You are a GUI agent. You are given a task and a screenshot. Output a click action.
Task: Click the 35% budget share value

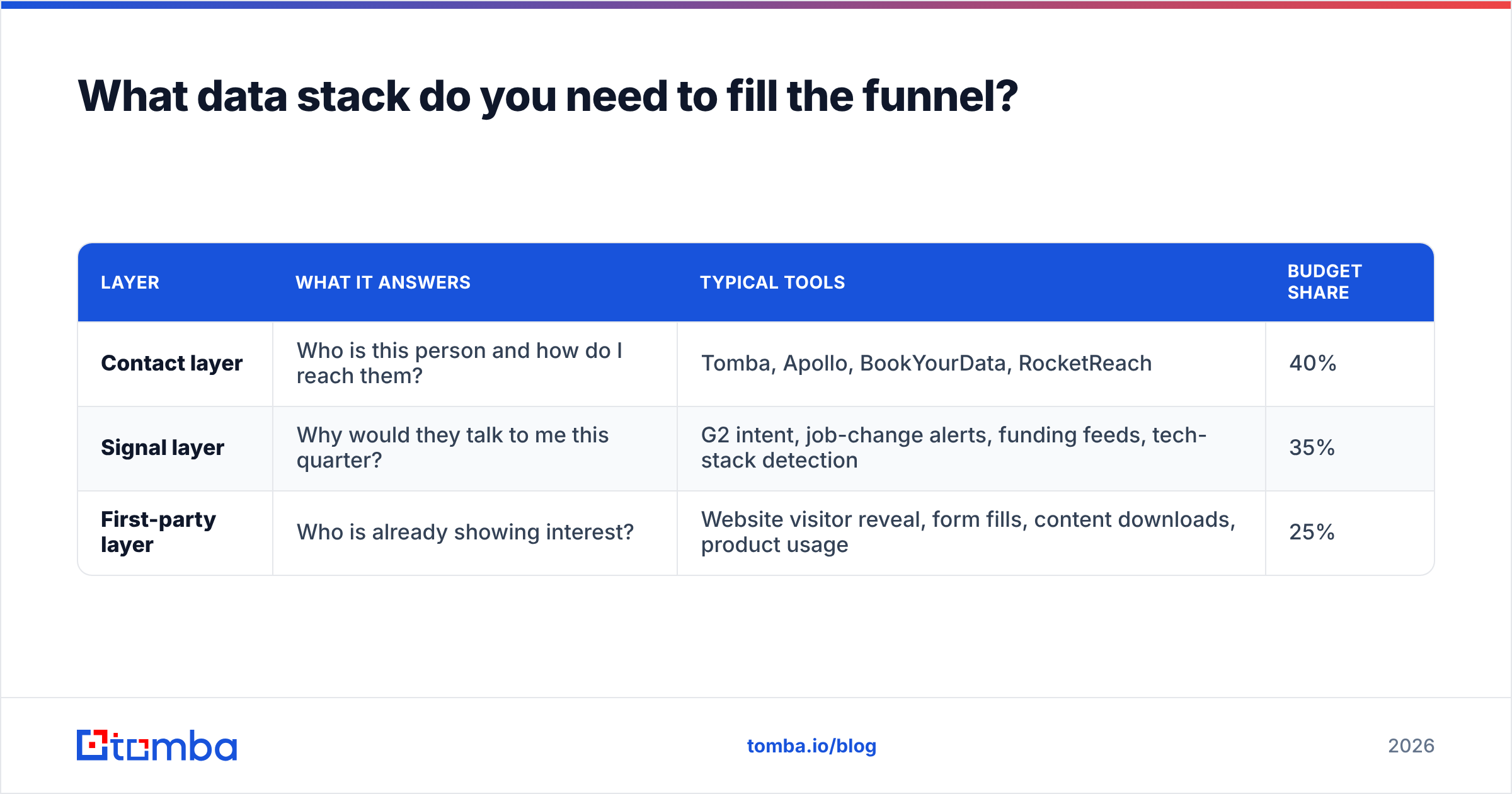point(1312,448)
